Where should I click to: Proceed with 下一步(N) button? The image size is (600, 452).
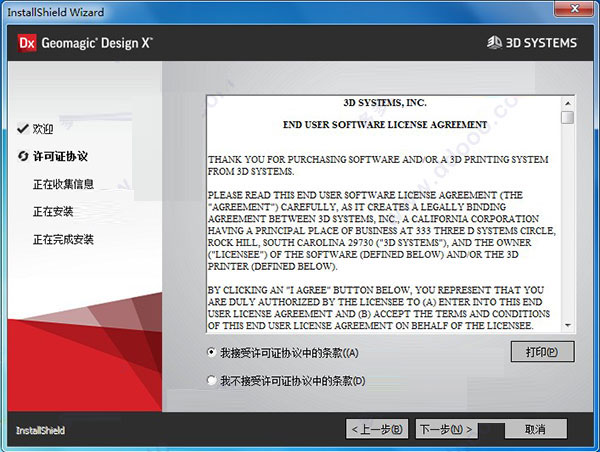click(x=446, y=429)
